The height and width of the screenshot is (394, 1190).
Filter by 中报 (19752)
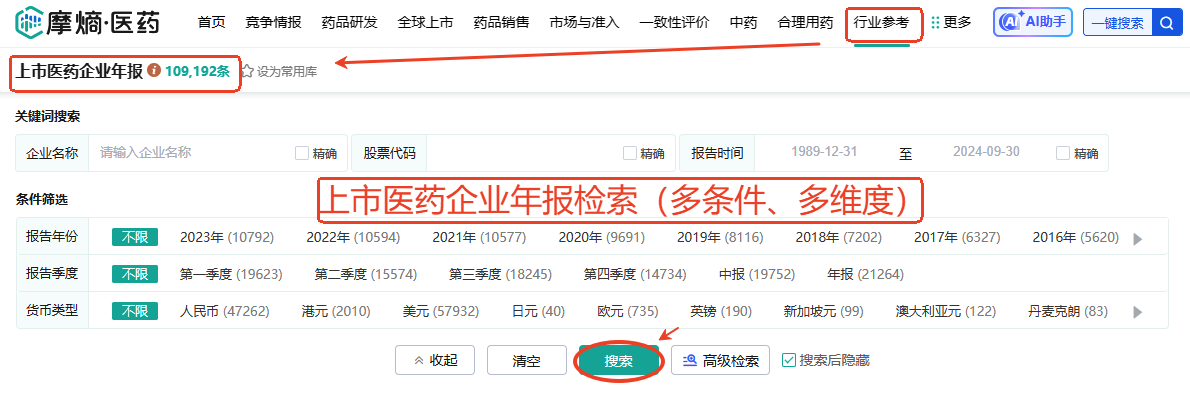757,274
